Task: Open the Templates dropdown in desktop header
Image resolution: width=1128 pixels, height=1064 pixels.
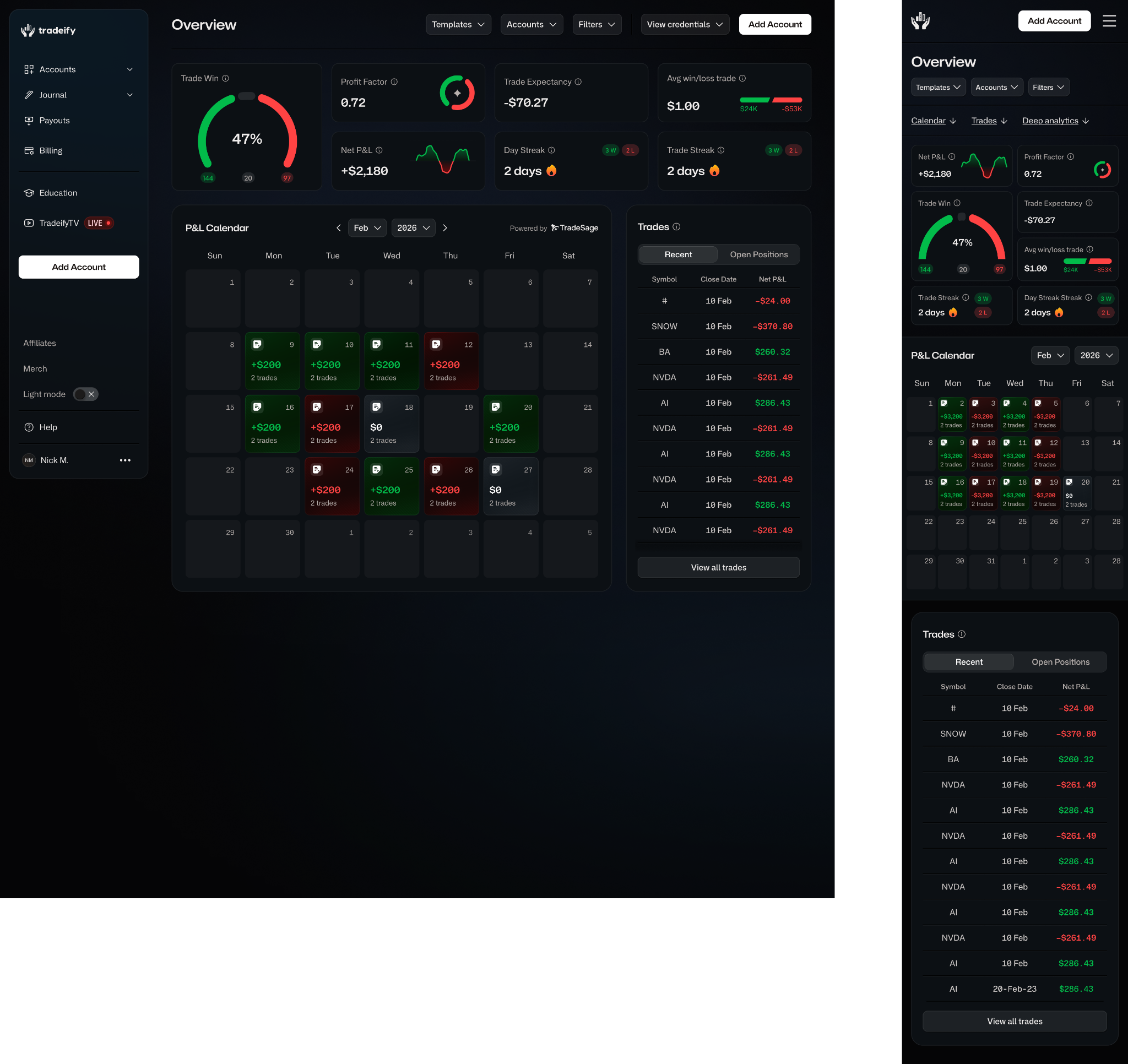Action: click(458, 24)
